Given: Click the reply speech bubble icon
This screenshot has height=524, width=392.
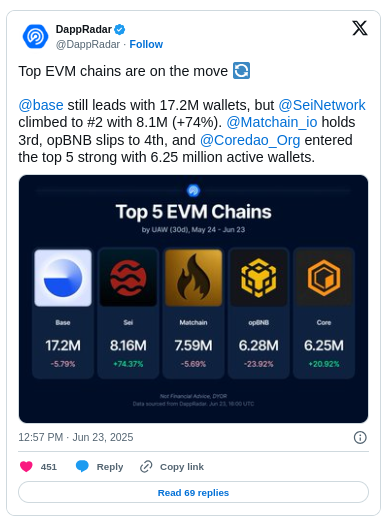Looking at the screenshot, I should (x=82, y=466).
